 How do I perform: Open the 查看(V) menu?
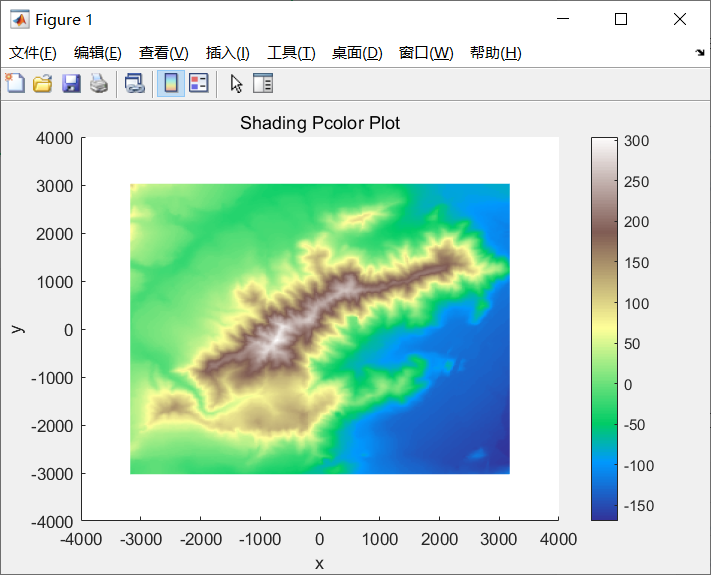point(163,53)
